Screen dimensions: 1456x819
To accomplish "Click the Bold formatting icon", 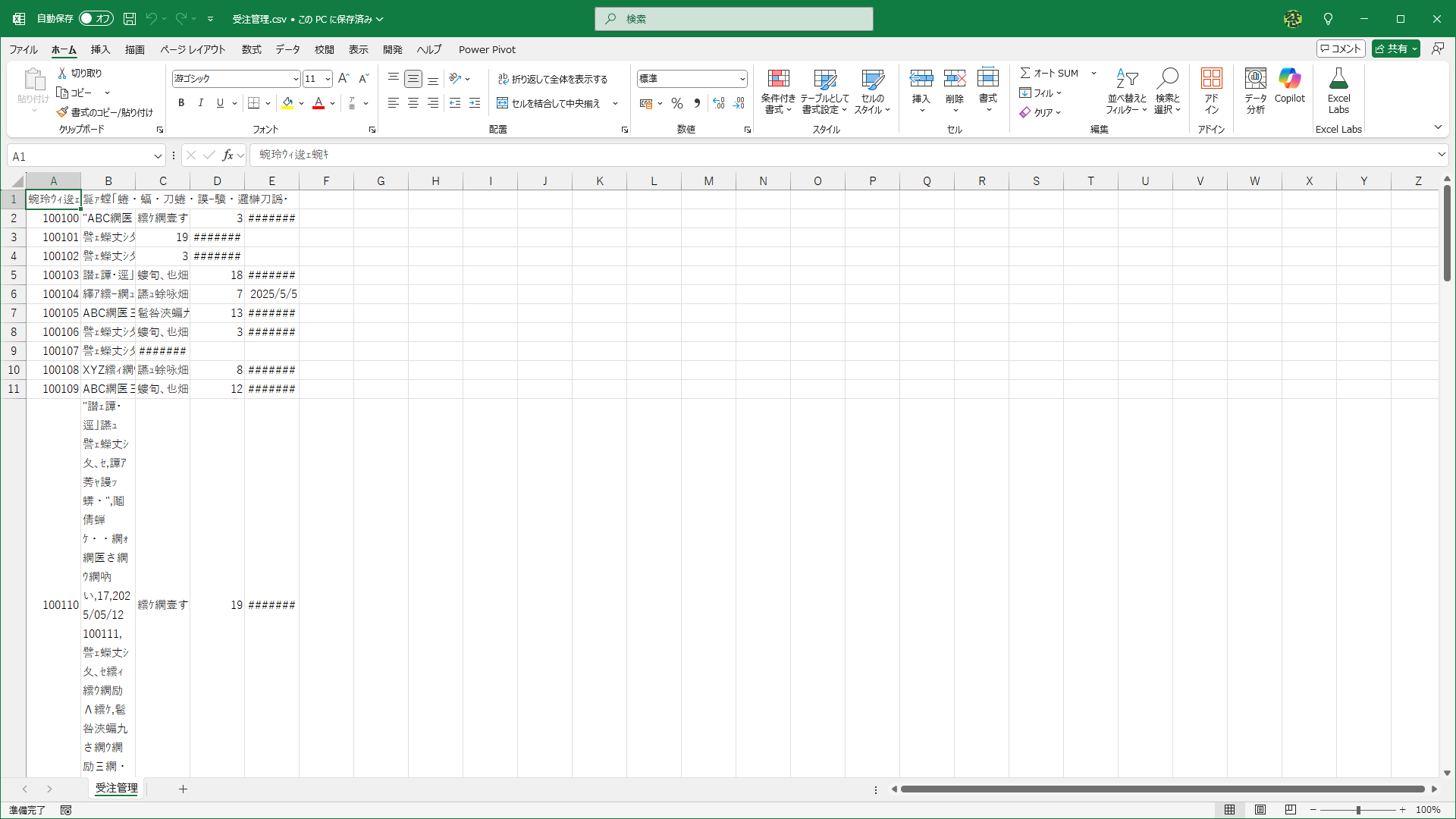I will [x=181, y=103].
